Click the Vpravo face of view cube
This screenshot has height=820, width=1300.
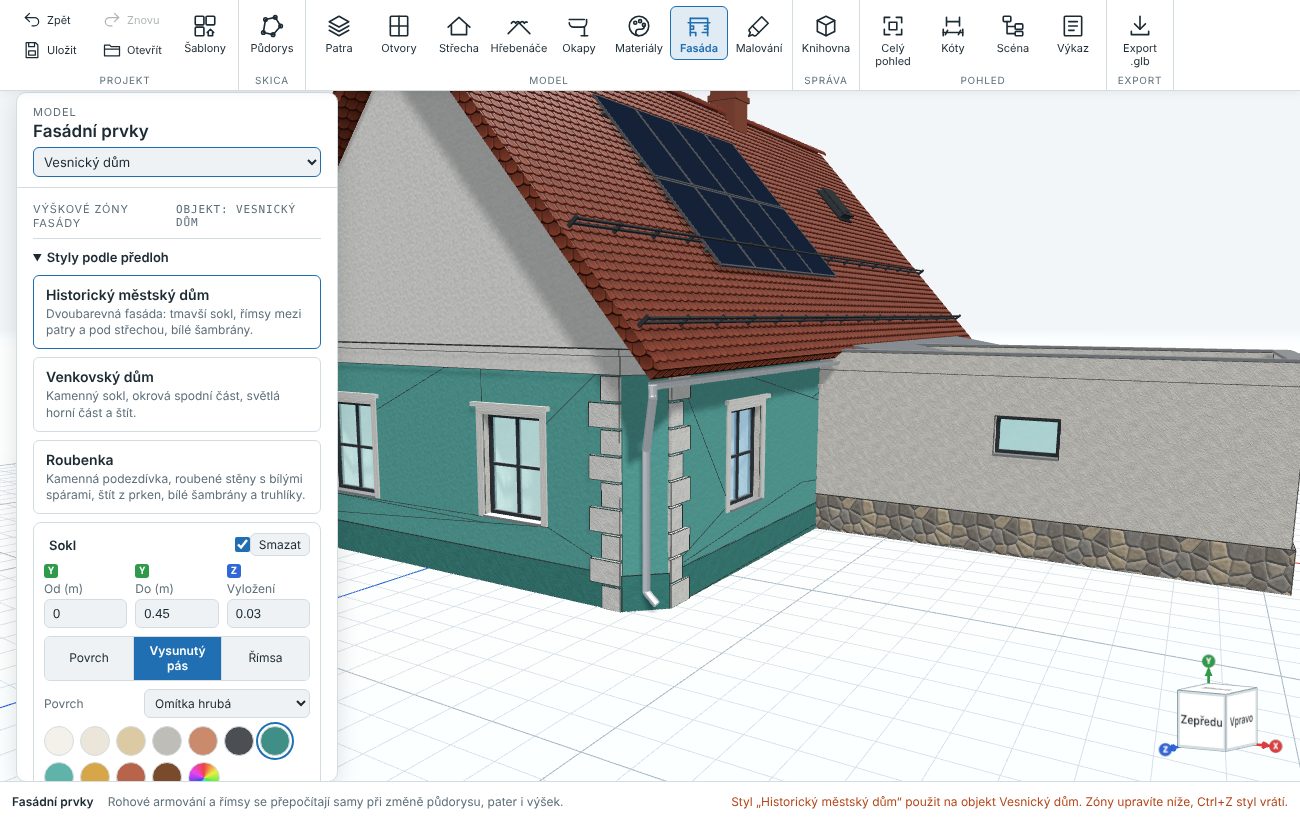tap(1241, 719)
